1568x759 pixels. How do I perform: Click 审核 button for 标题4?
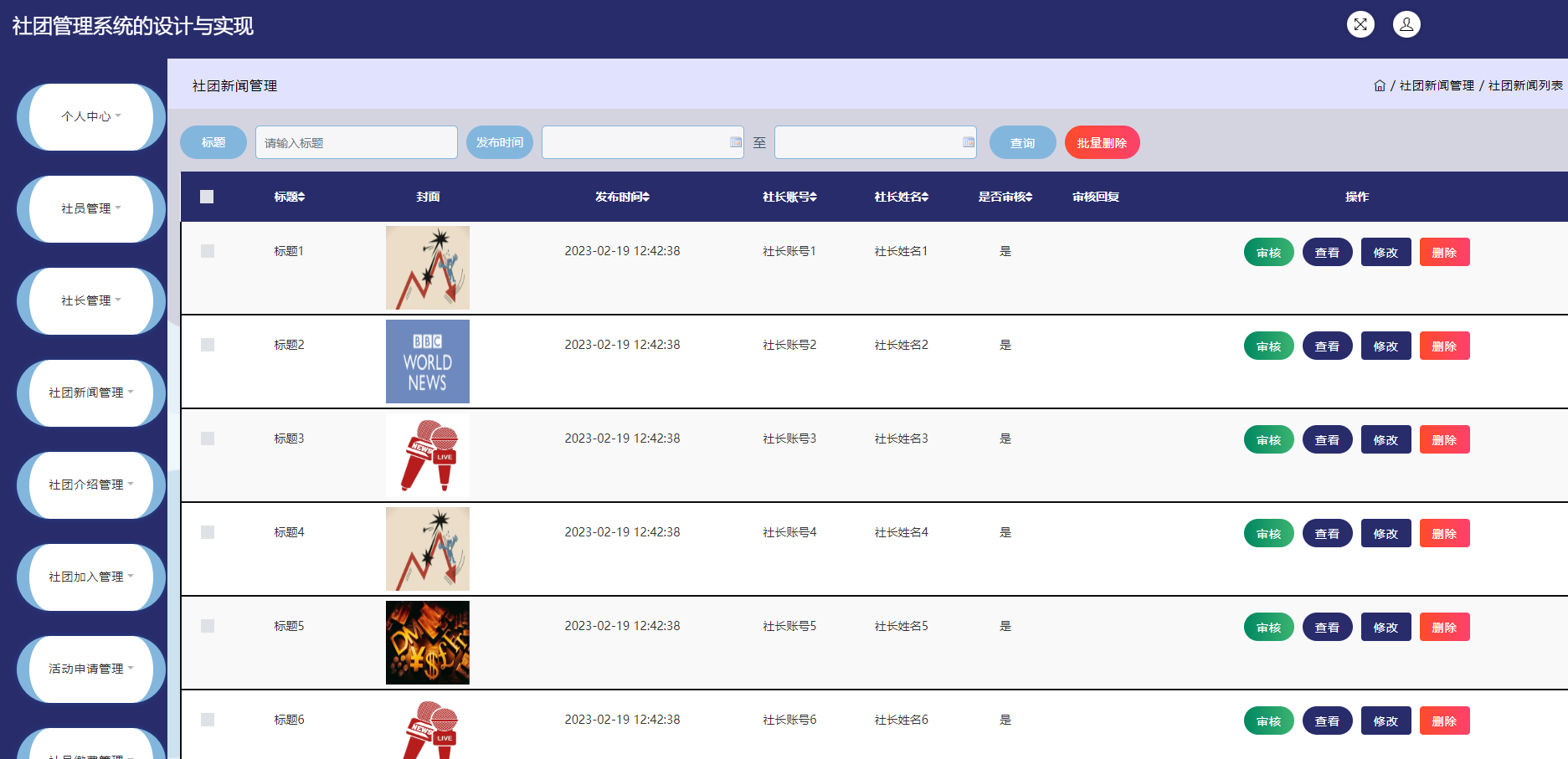tap(1269, 533)
